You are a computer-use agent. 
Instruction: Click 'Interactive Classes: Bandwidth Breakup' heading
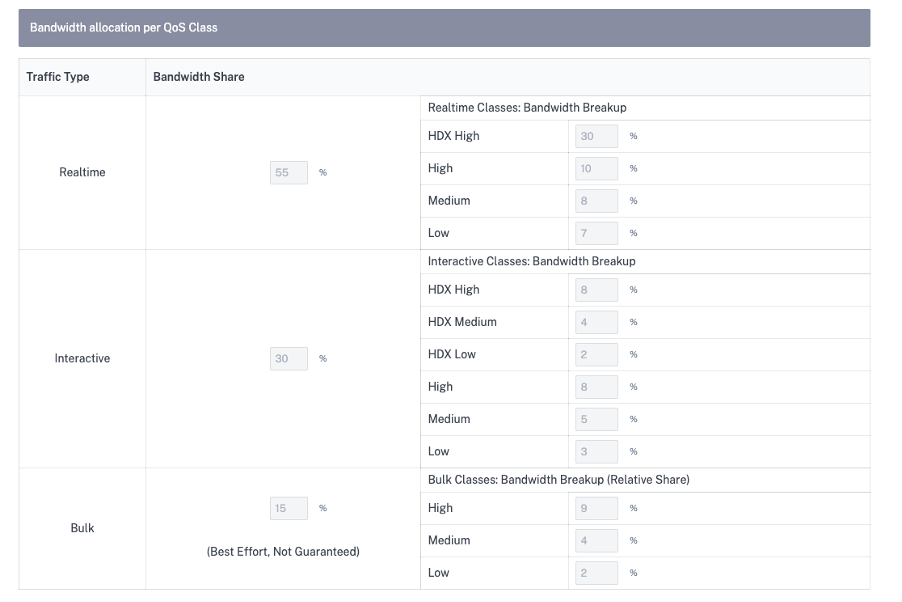point(532,261)
